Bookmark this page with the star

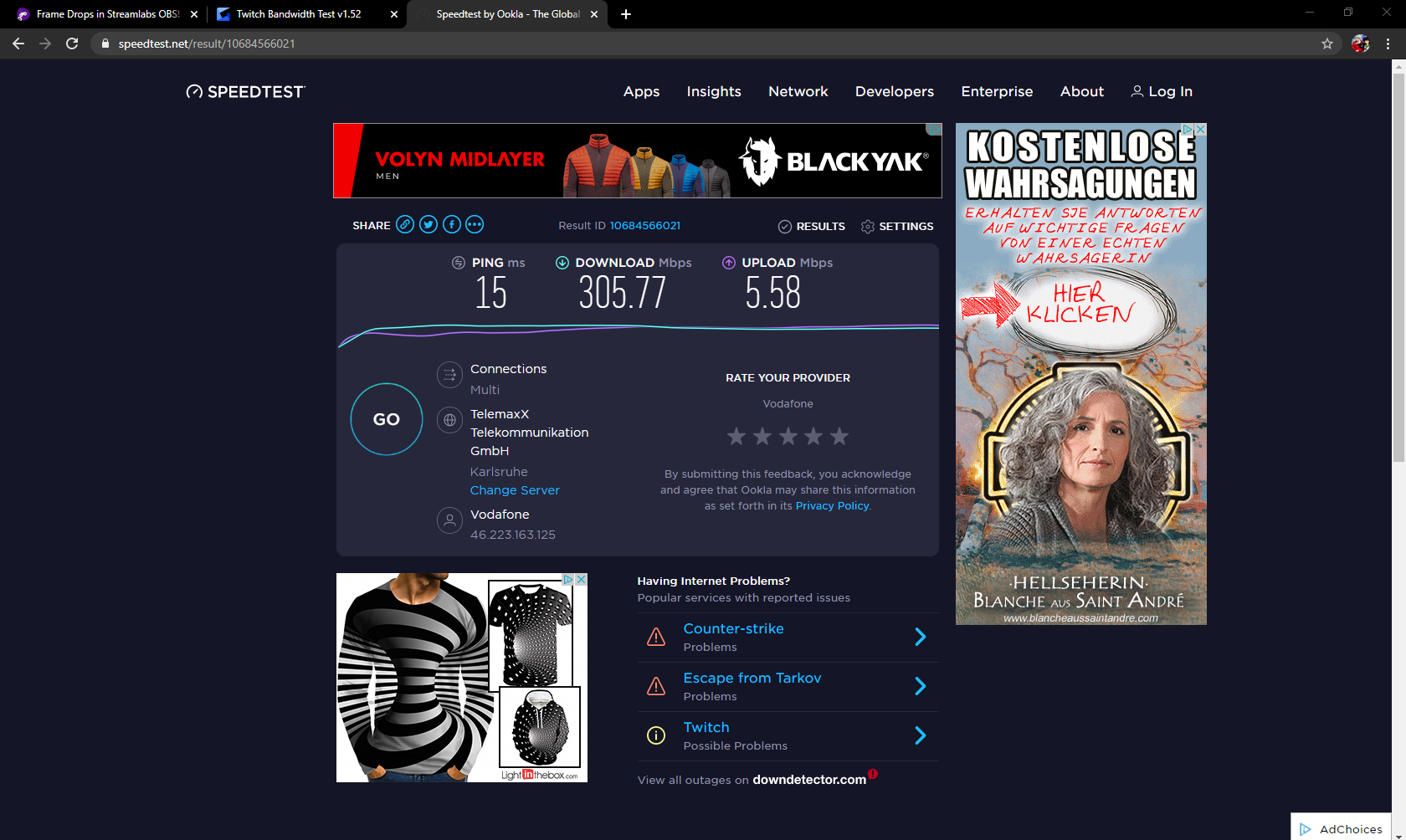coord(1327,44)
